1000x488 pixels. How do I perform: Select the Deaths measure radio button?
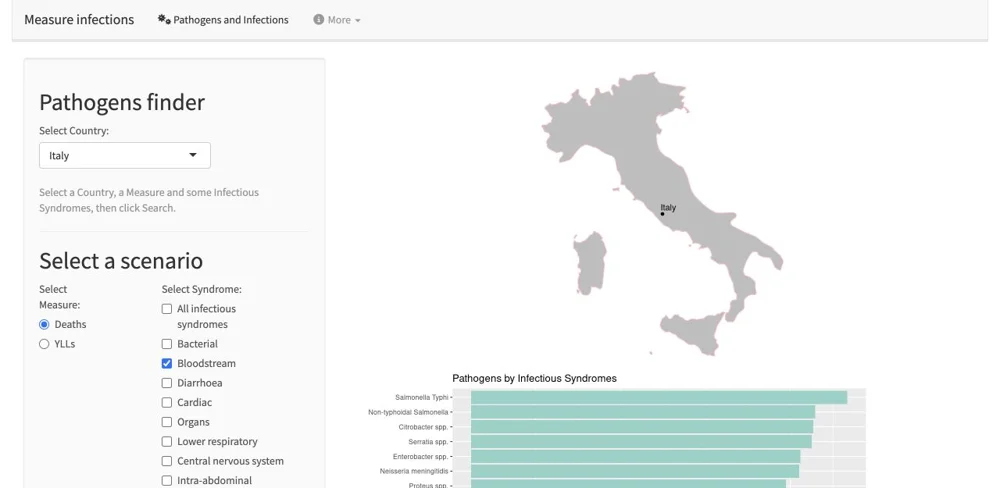point(44,324)
